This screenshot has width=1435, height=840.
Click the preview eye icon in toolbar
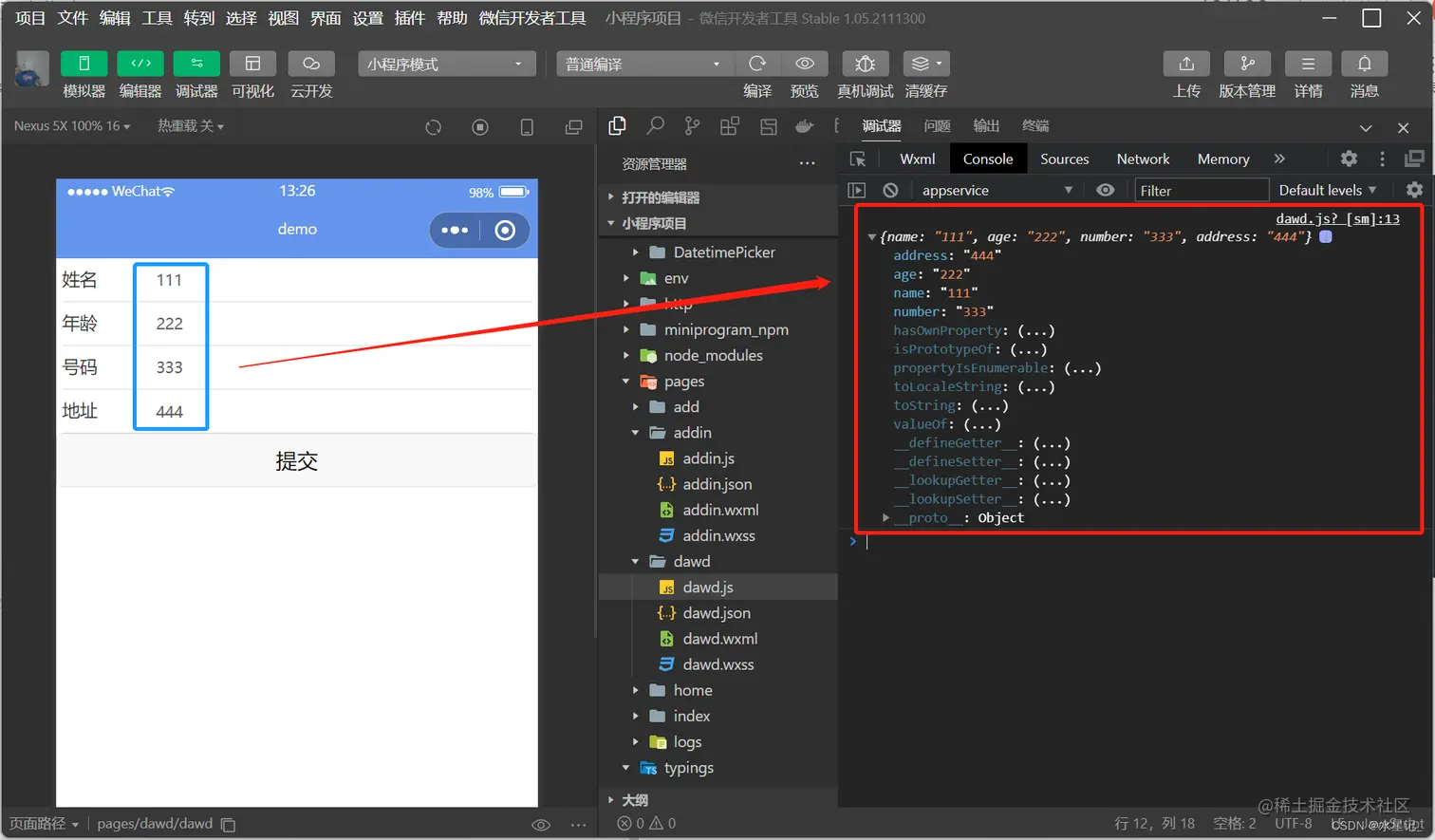[805, 64]
